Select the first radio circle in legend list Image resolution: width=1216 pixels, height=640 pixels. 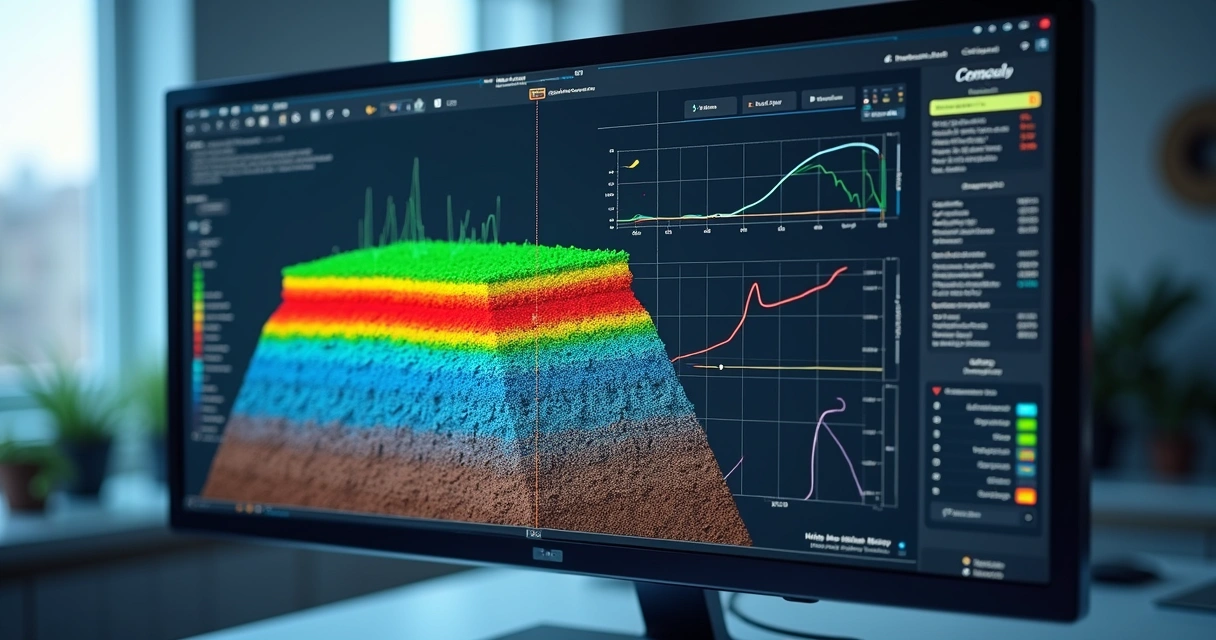click(937, 406)
